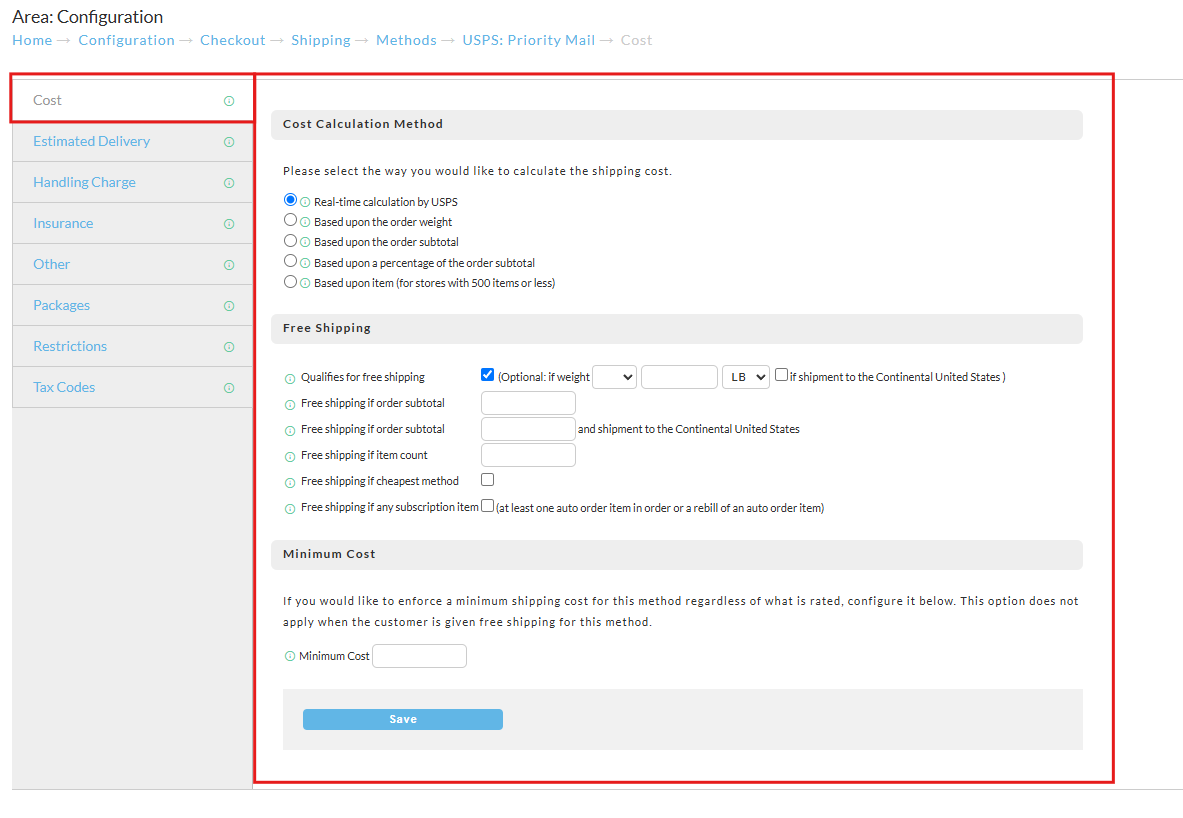The height and width of the screenshot is (818, 1183).
Task: Click info icon beside Estimated Delivery
Action: click(229, 142)
